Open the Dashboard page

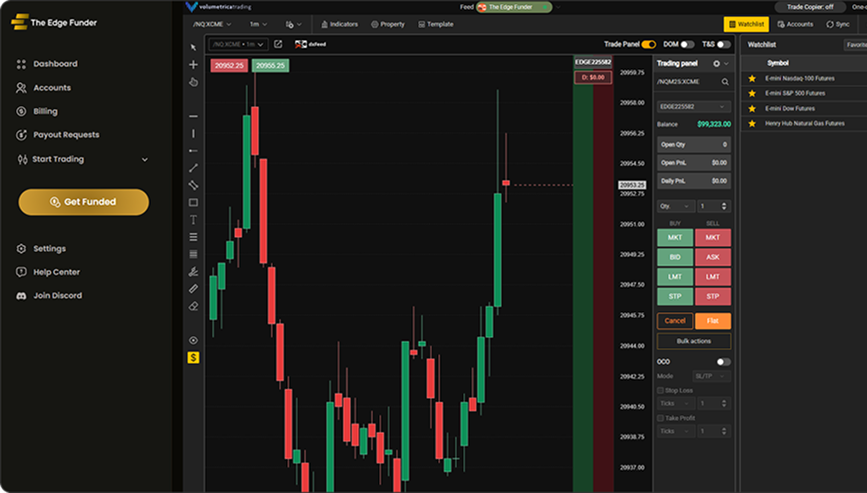(x=48, y=64)
